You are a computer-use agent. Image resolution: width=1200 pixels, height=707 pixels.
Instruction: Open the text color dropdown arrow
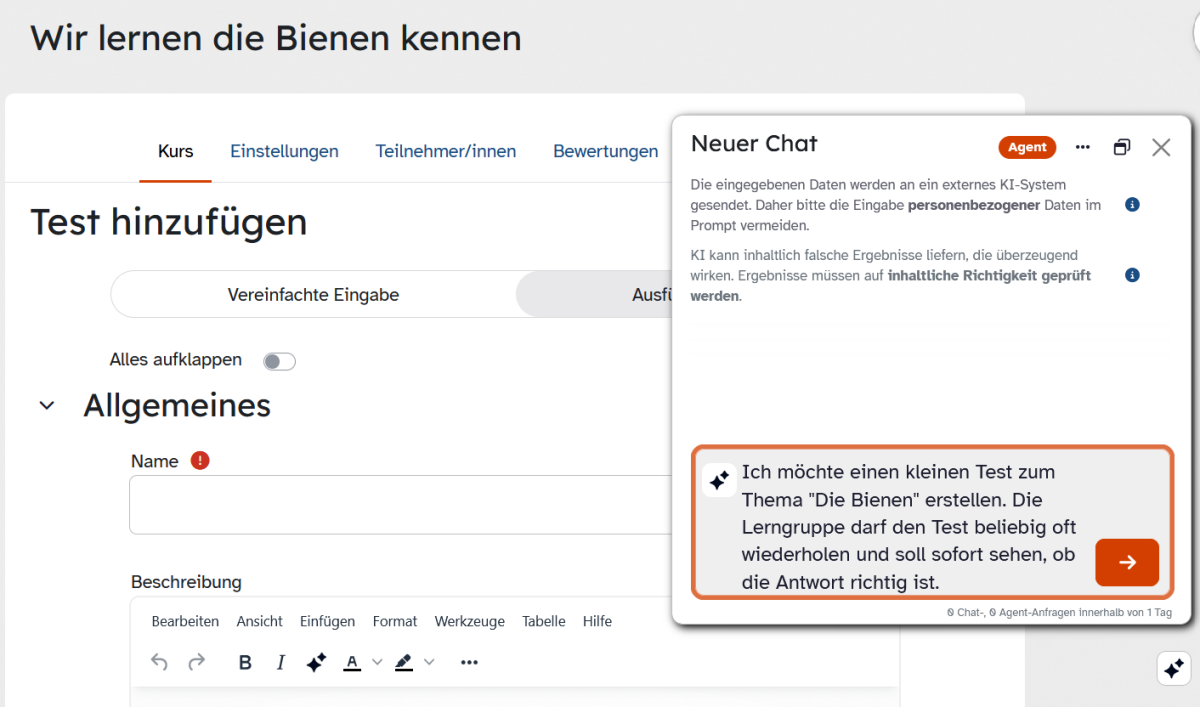coord(377,662)
